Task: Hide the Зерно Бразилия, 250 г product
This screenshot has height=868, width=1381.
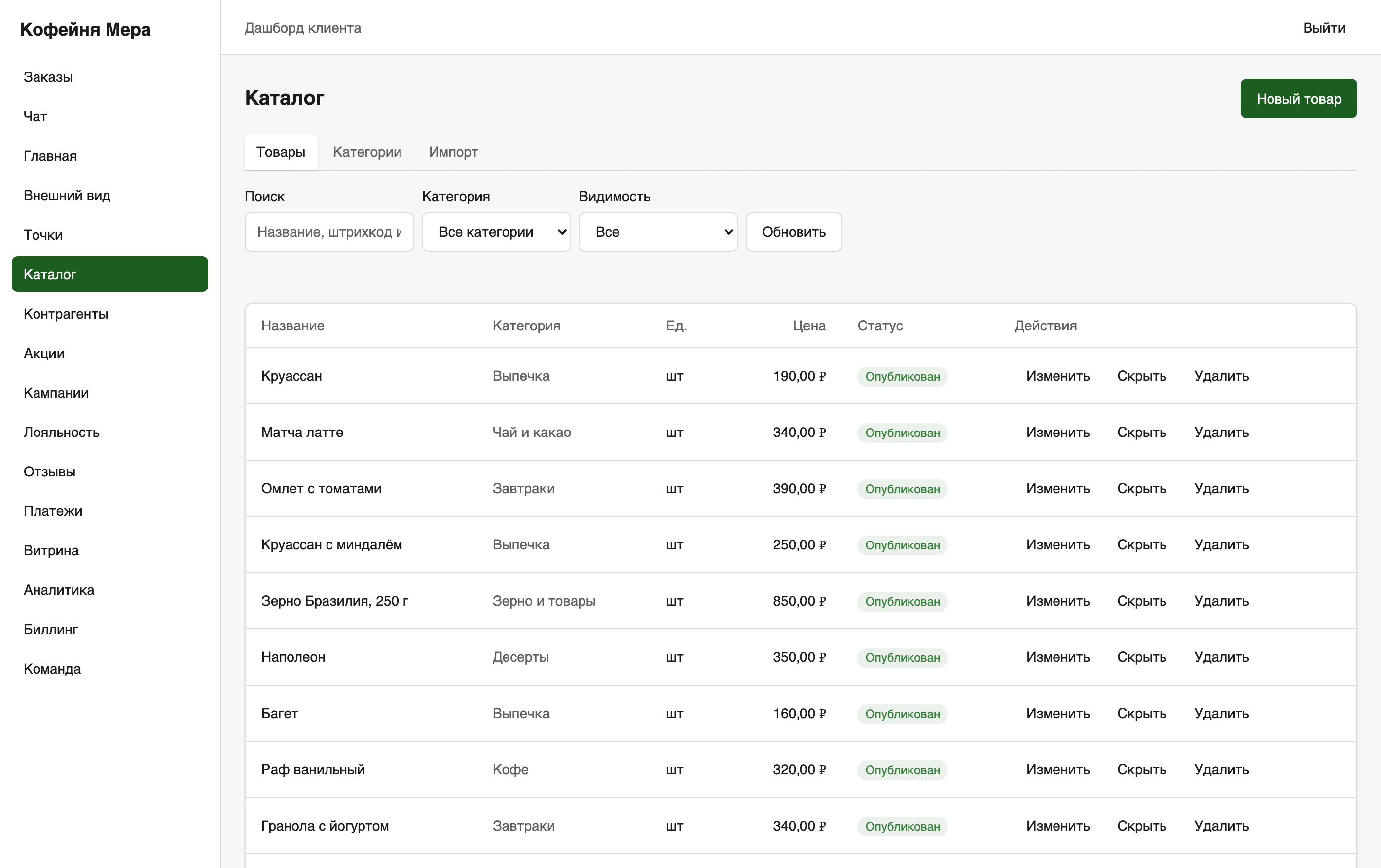Action: tap(1141, 601)
